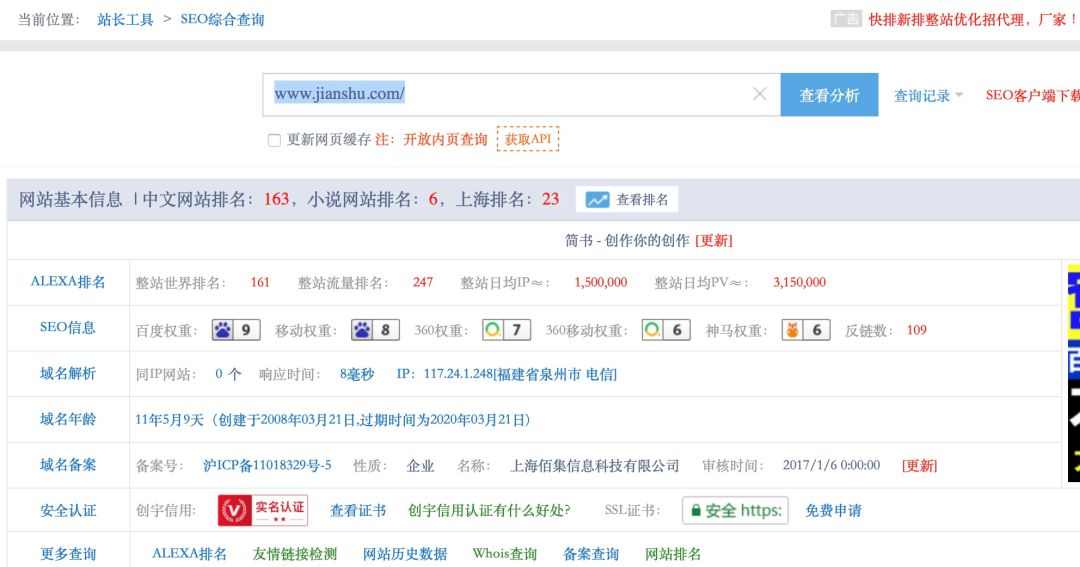Open the 站长工具 breadcrumb link

[x=125, y=20]
